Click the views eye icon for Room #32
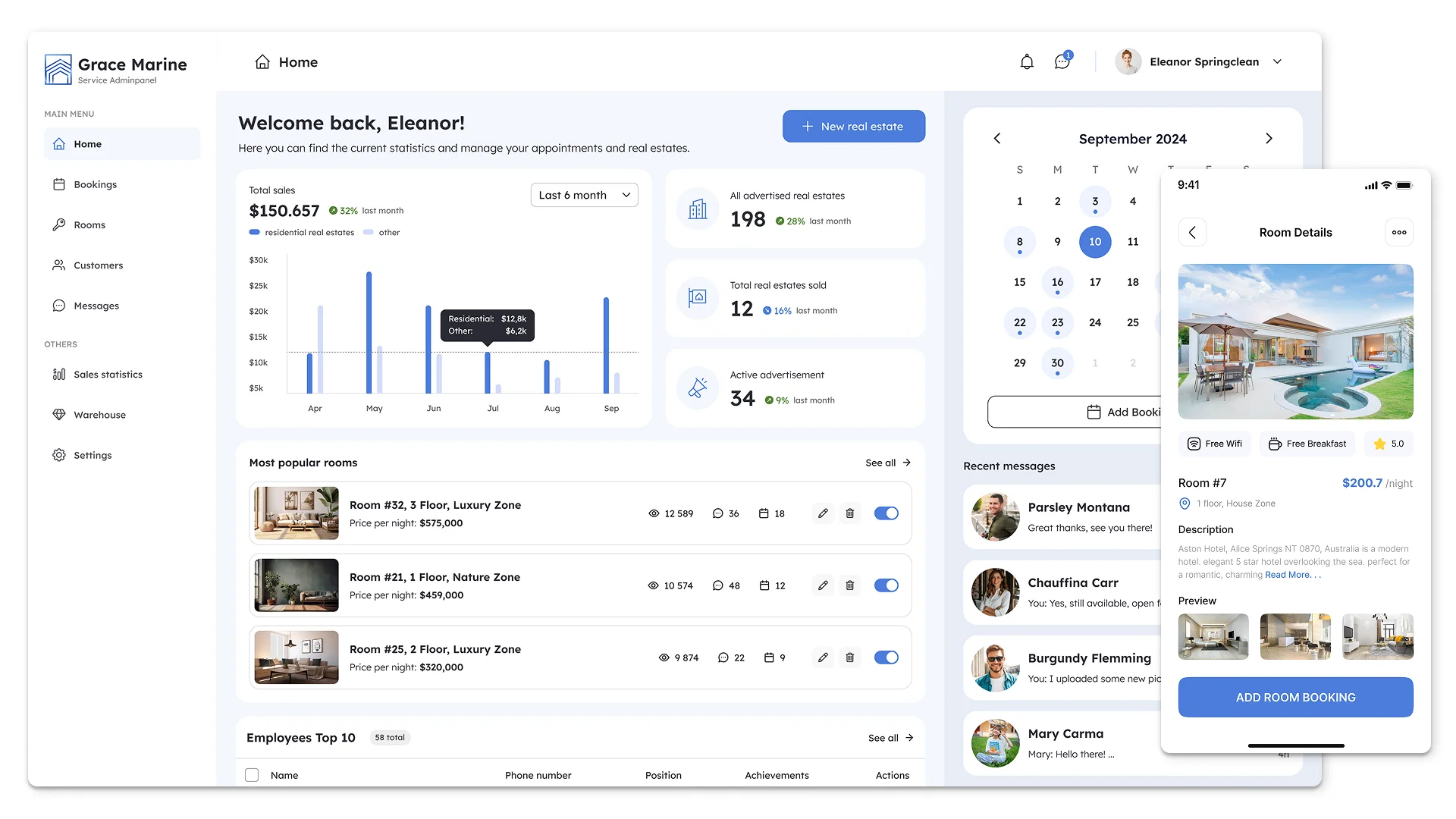Screen dimensions: 1456x819 (654, 513)
